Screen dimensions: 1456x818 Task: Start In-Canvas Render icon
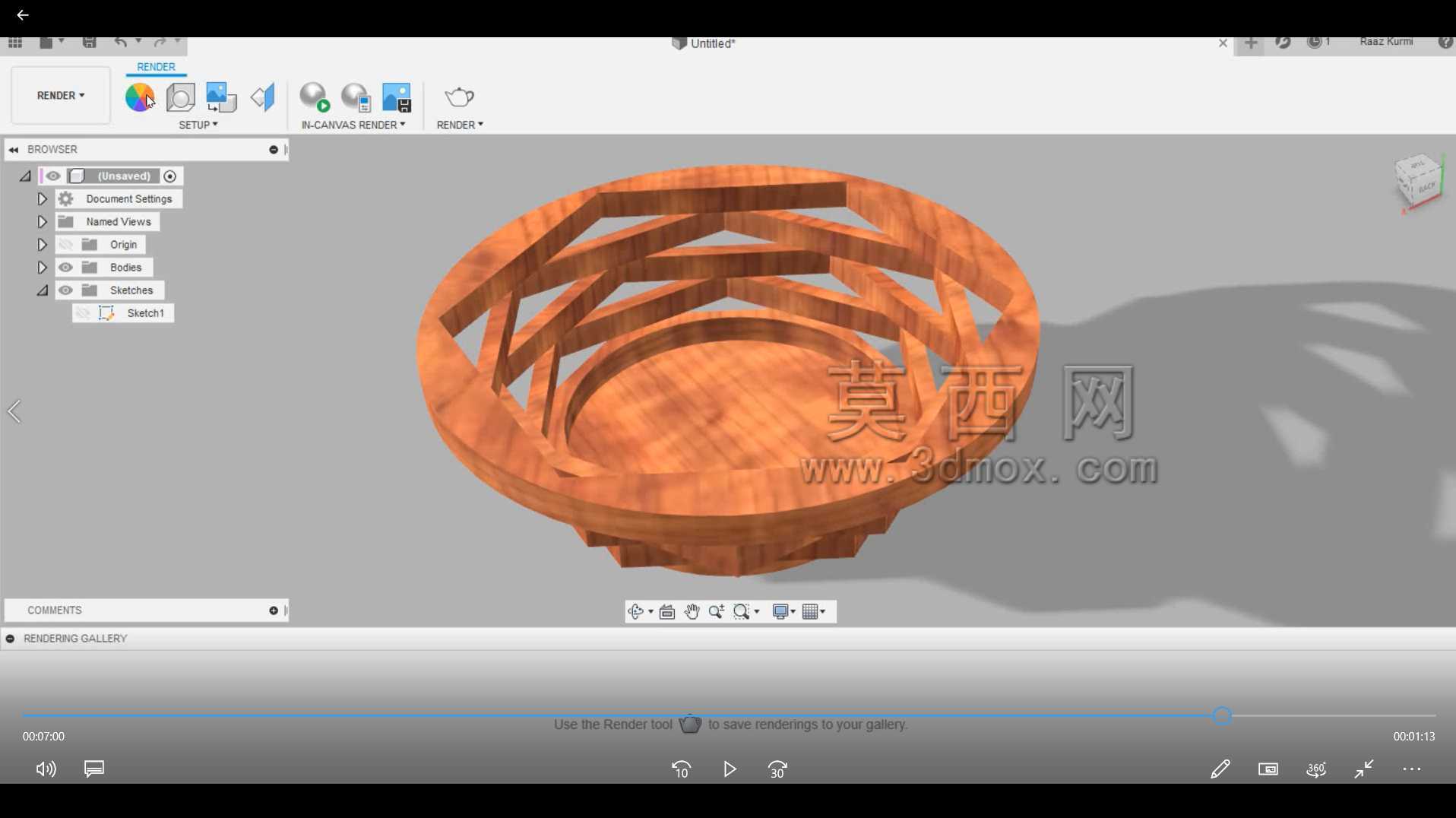(x=315, y=97)
